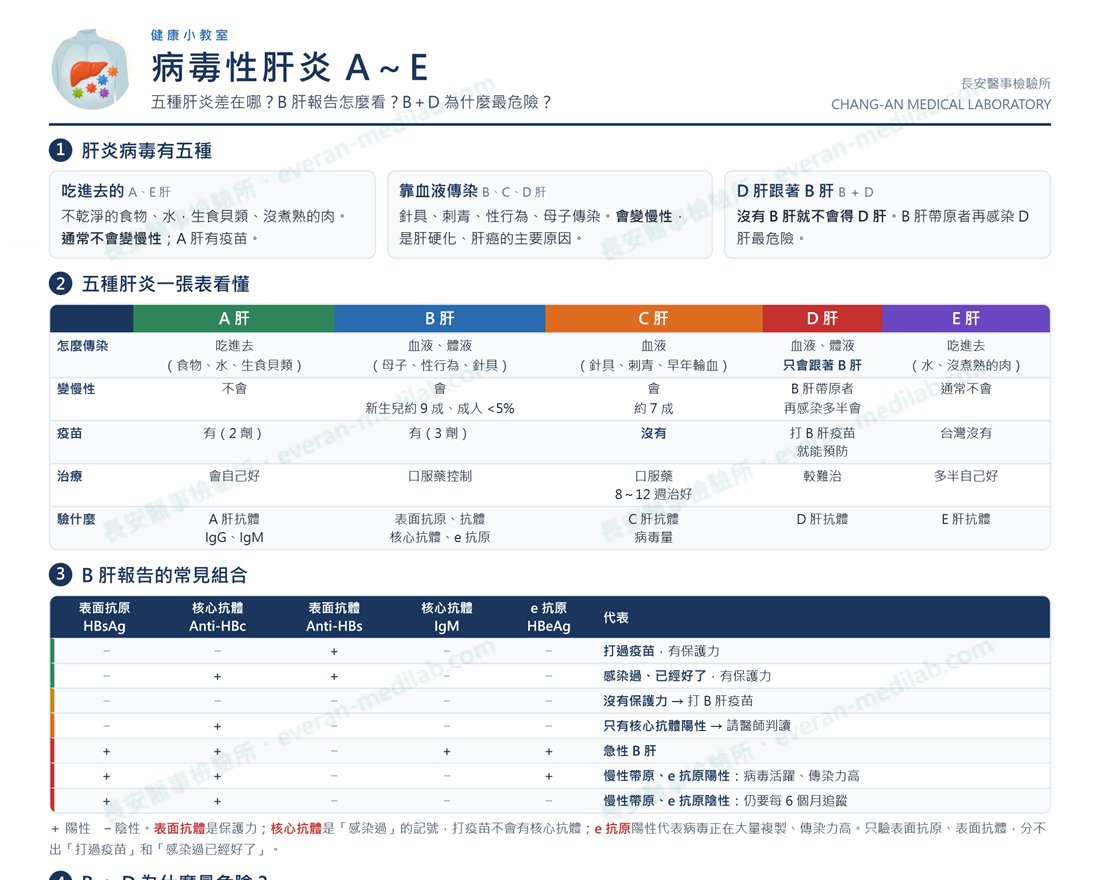Viewport: 1100px width, 880px height.
Task: Select the '慢性帶原、e 抗原陰性' row
Action: [550, 801]
